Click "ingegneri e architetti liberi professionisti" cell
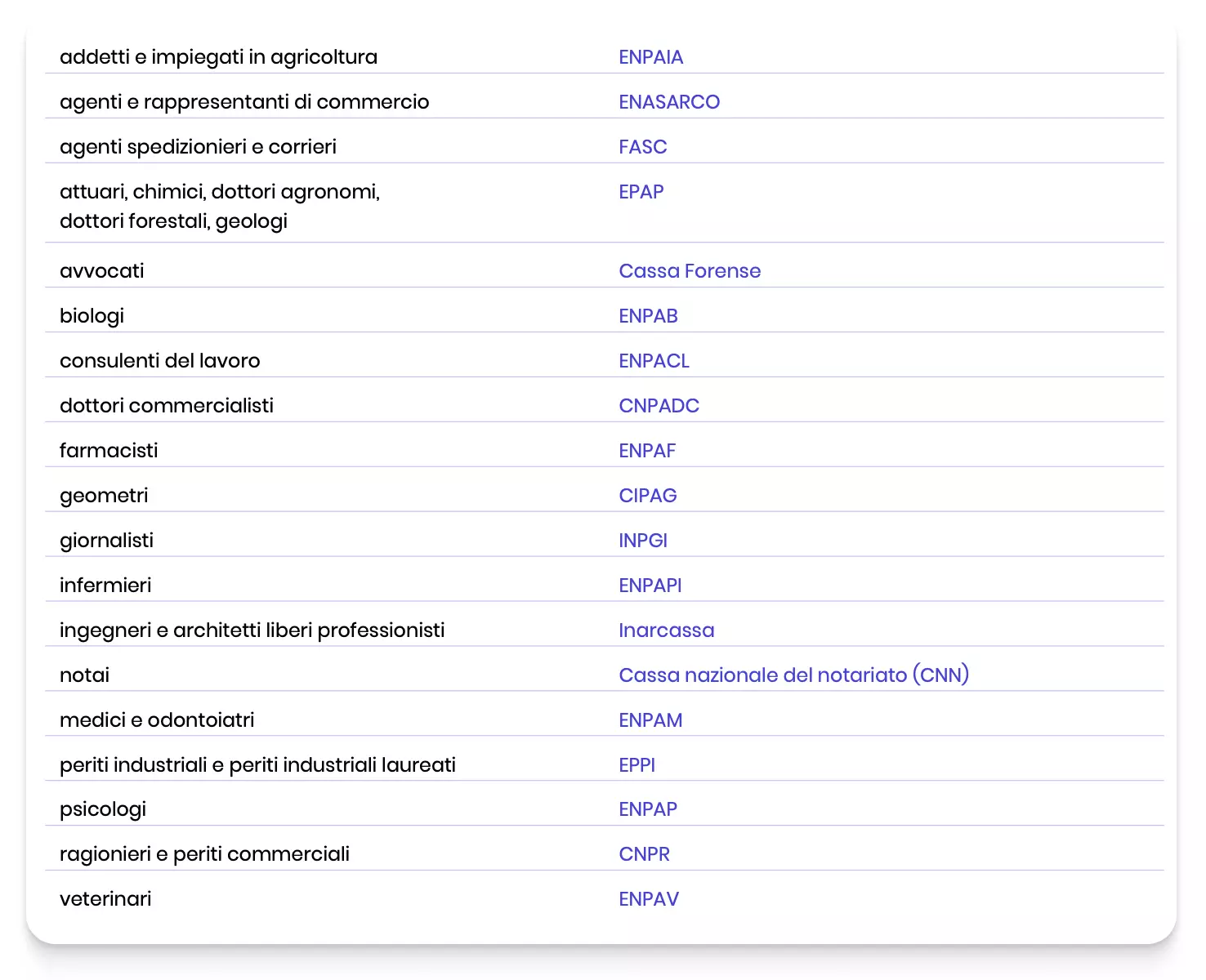This screenshot has height=980, width=1206. [252, 630]
